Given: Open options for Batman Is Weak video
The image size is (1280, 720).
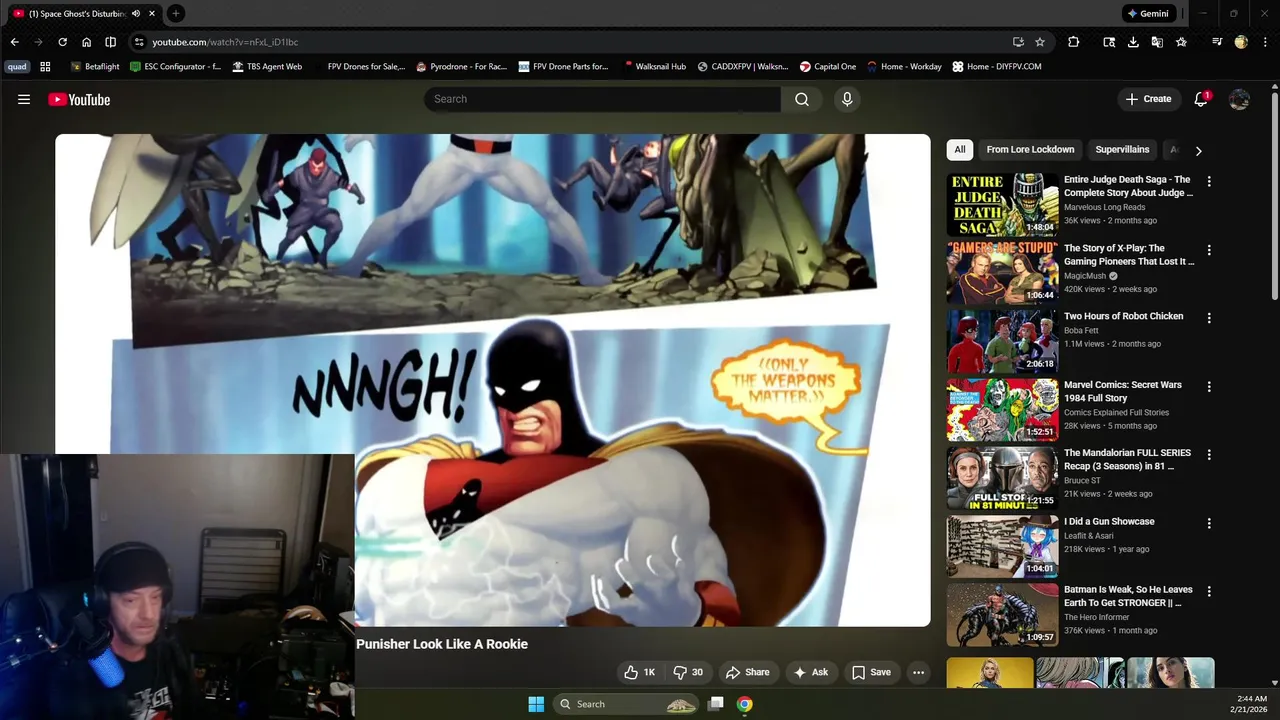Looking at the screenshot, I should pyautogui.click(x=1209, y=592).
